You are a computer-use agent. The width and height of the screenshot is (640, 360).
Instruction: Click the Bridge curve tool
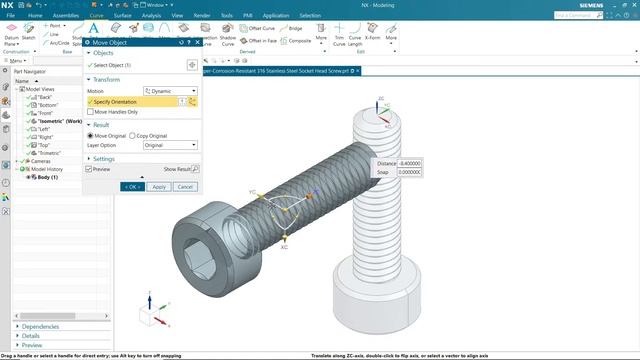(291, 28)
